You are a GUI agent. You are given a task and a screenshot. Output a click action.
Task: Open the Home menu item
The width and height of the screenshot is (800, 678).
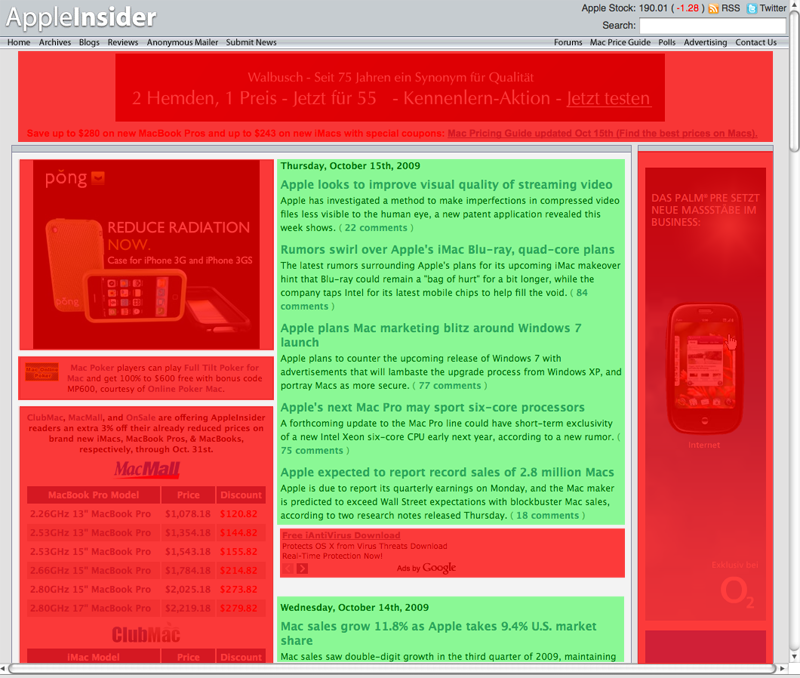18,42
